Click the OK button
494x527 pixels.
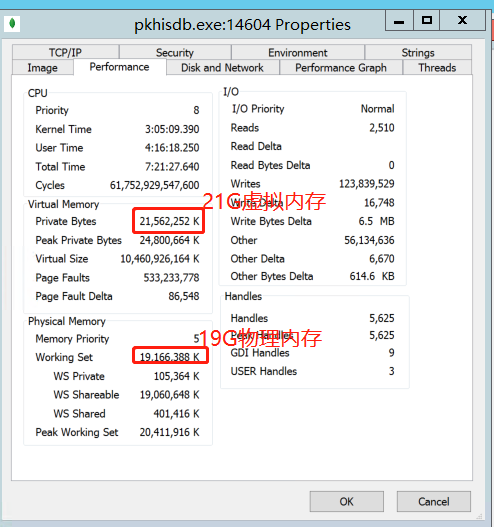346,501
